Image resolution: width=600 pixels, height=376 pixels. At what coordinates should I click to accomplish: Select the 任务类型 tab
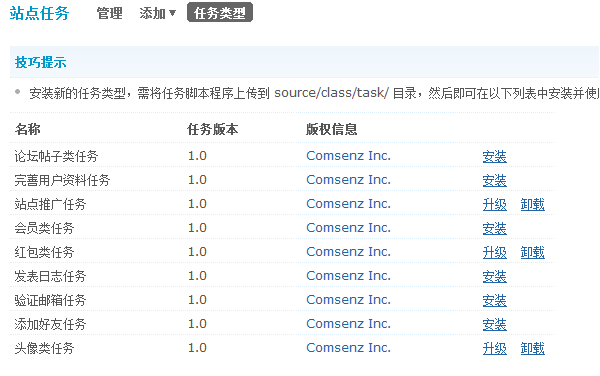pos(220,13)
